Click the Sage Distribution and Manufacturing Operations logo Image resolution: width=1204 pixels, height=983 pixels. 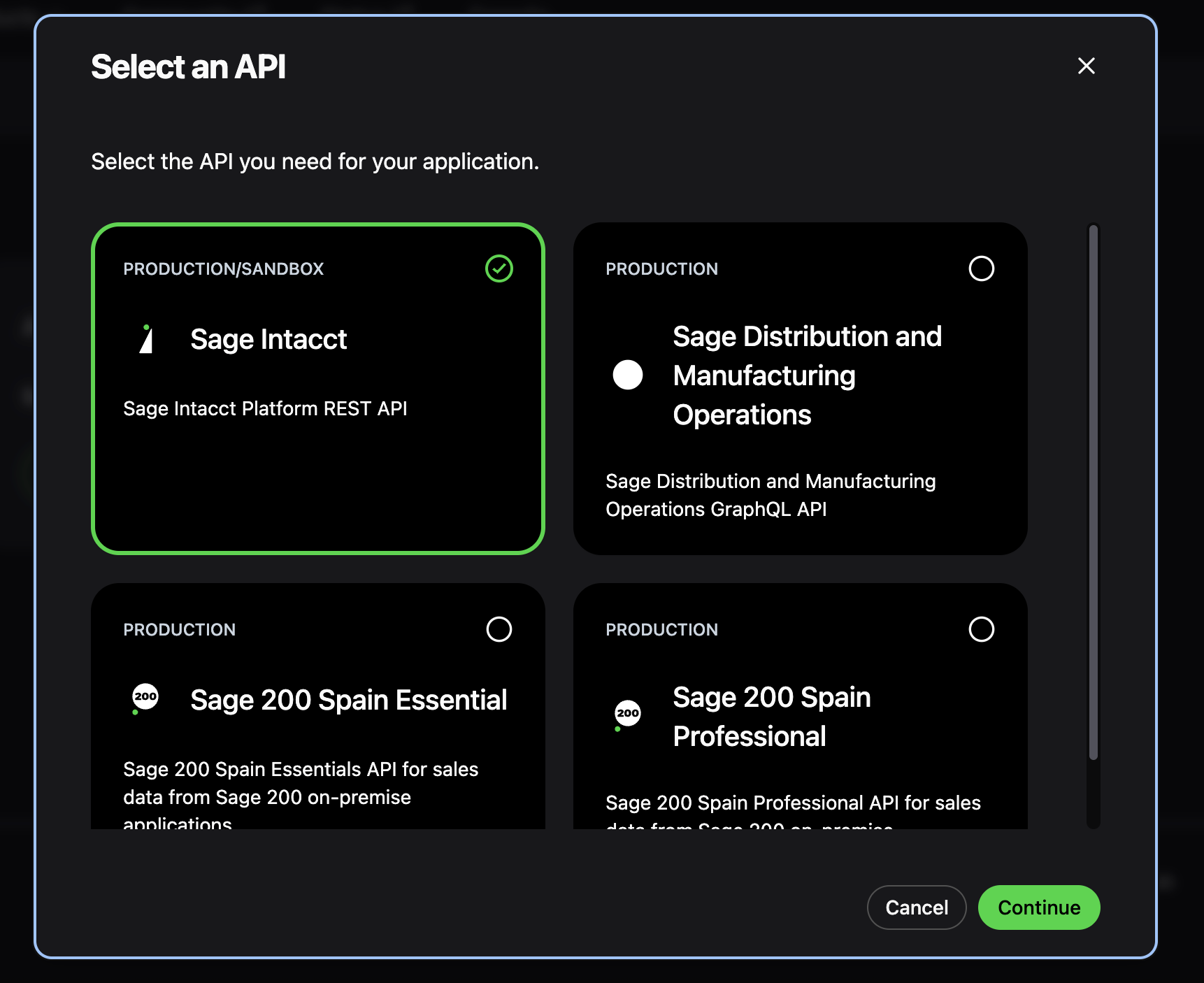[627, 375]
